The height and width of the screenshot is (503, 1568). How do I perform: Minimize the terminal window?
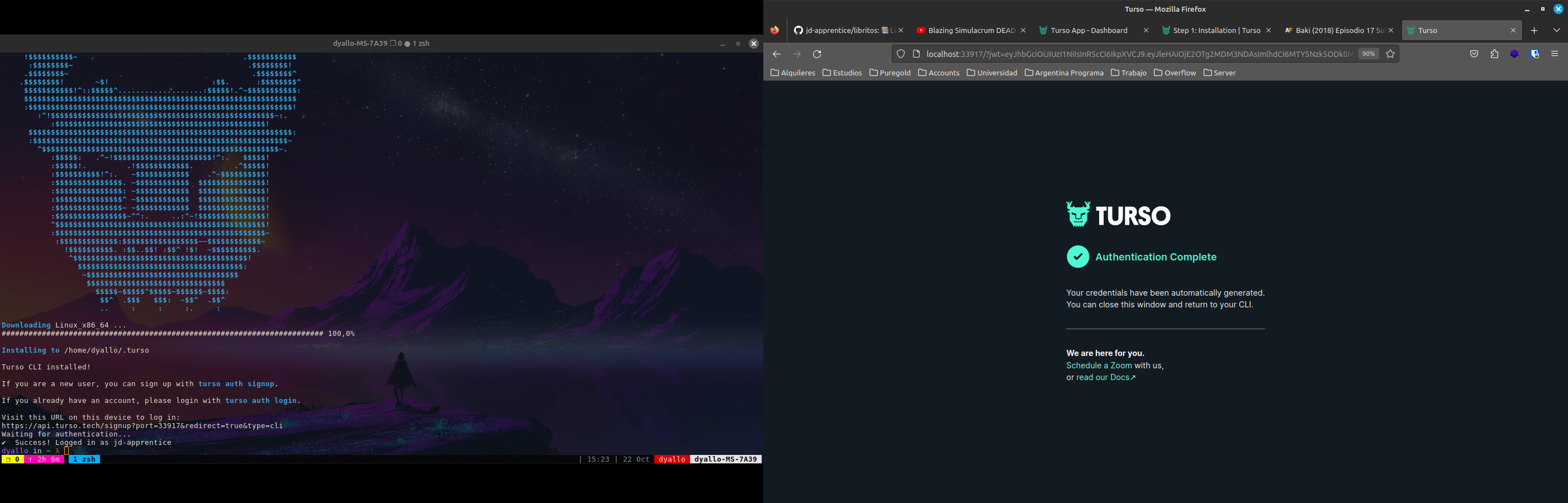pos(723,44)
